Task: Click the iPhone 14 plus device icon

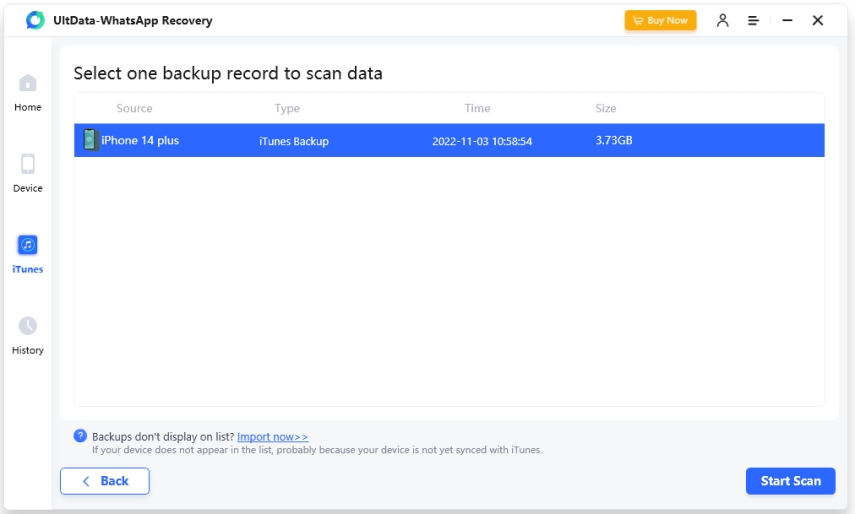Action: [89, 140]
